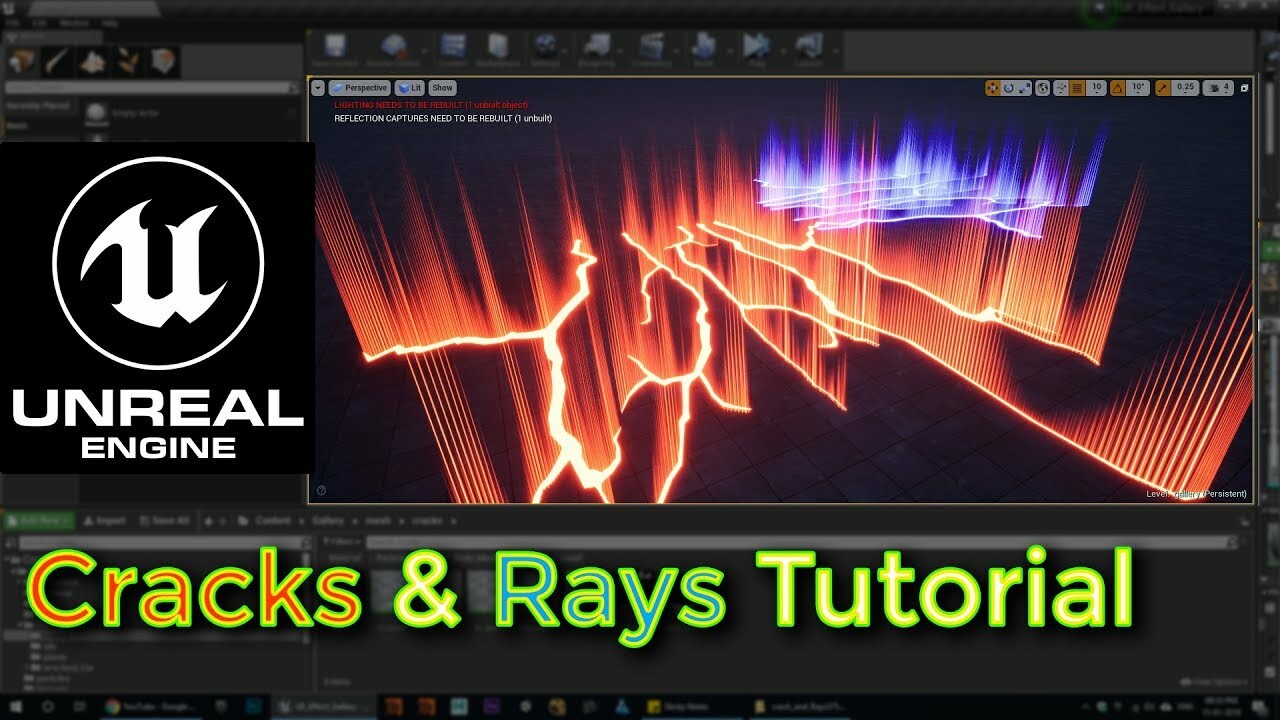Go to Content in the breadcrumb path

coord(272,520)
